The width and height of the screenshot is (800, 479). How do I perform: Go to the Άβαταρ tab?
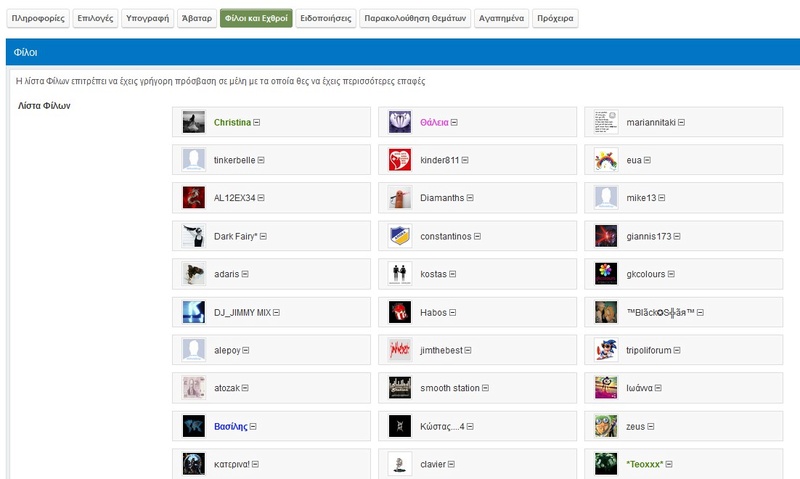click(197, 18)
